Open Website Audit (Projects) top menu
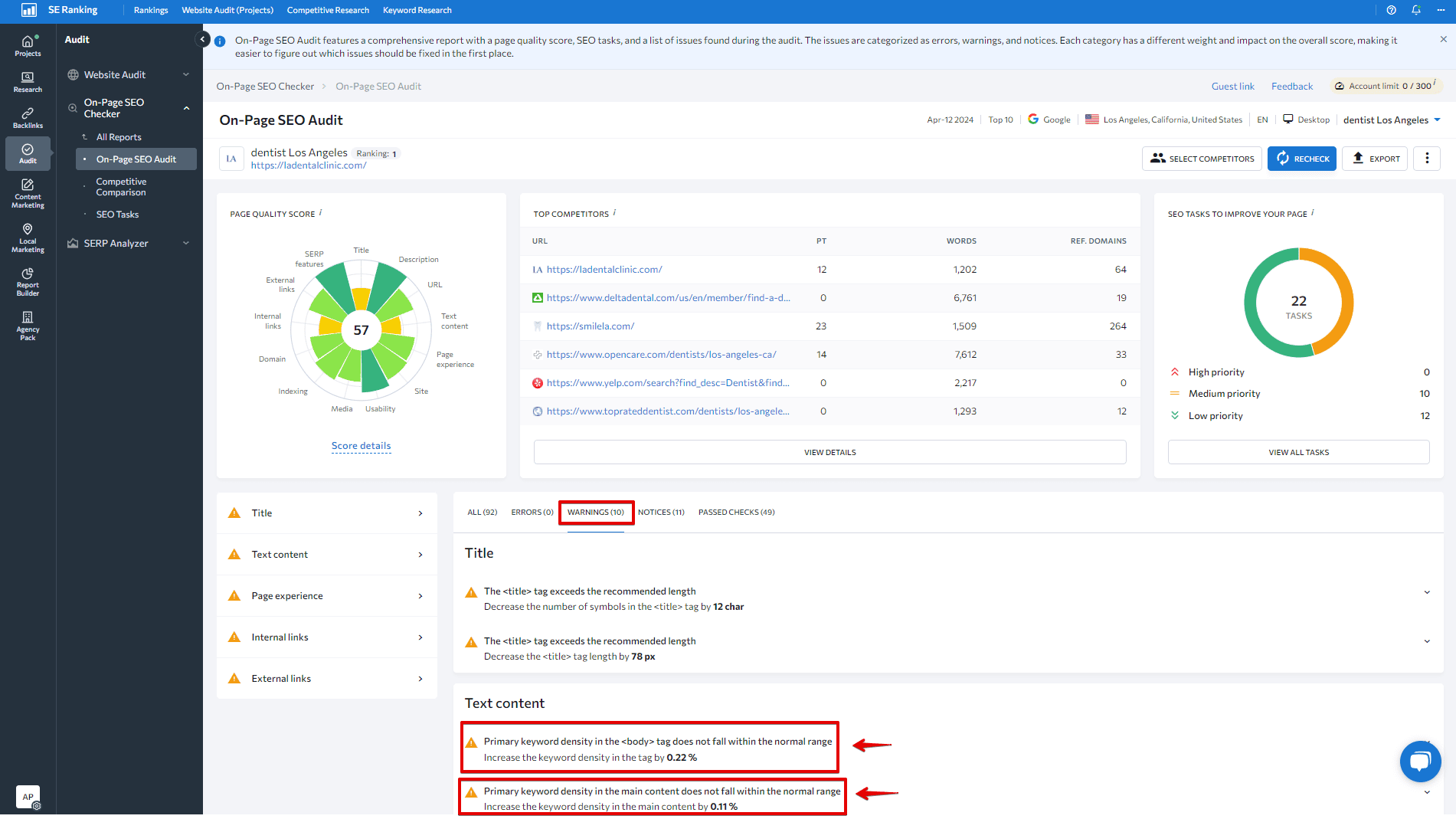Viewport: 1456px width, 819px height. click(227, 10)
